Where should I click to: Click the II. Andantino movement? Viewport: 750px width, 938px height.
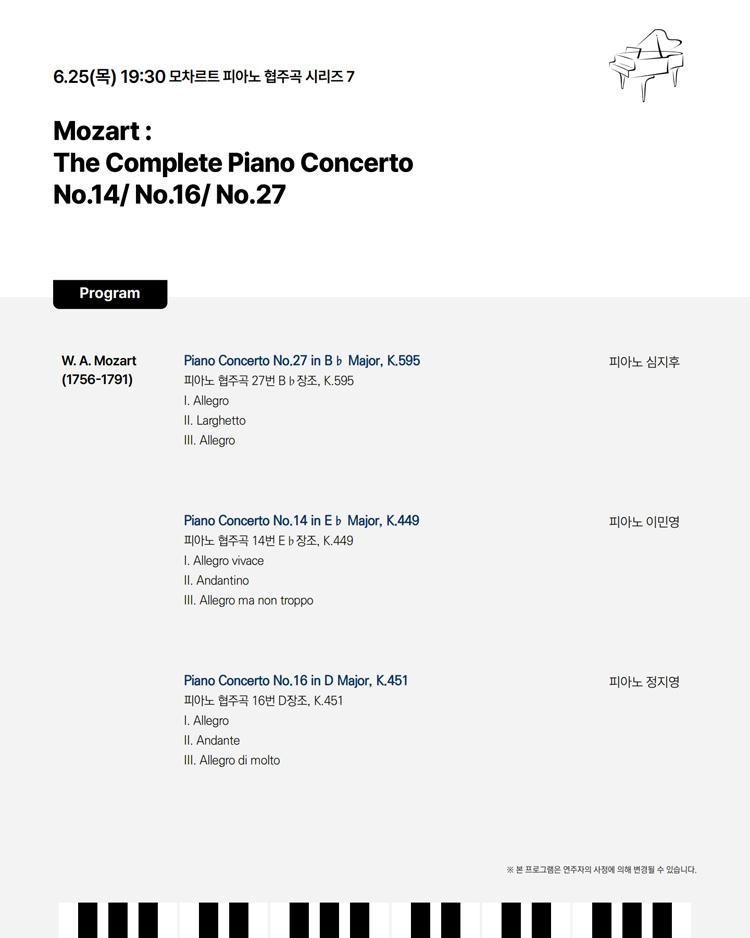coord(216,581)
